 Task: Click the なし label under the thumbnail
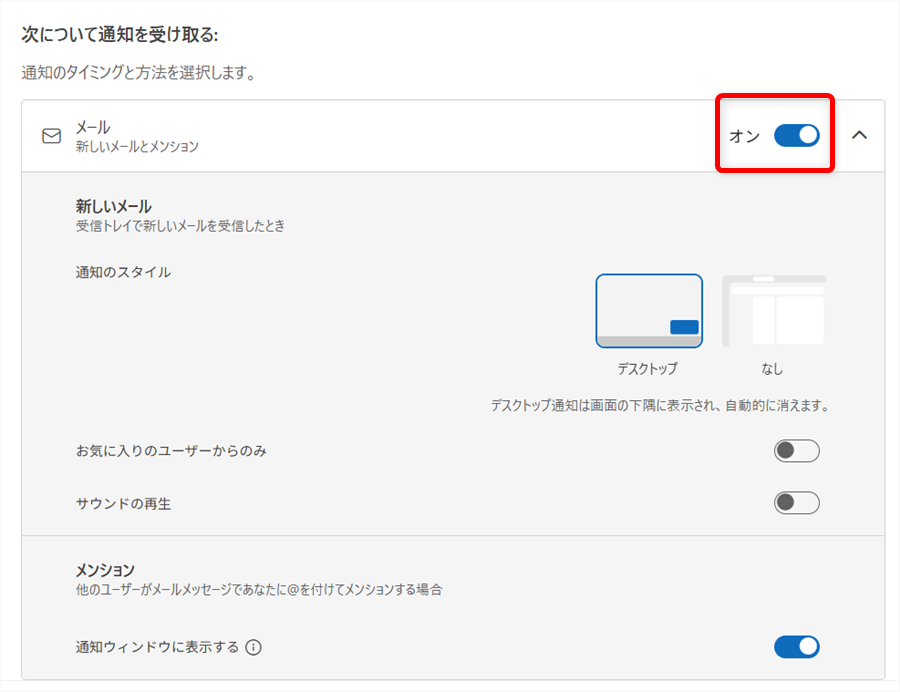click(772, 369)
